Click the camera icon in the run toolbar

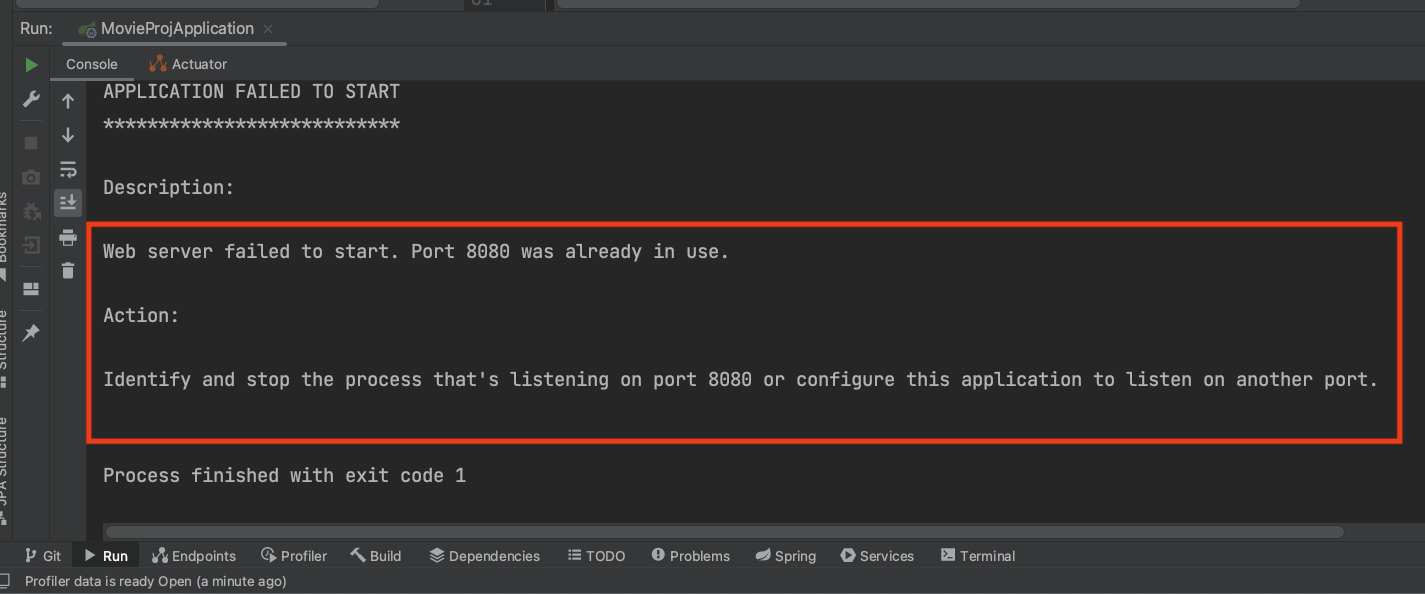(x=30, y=177)
